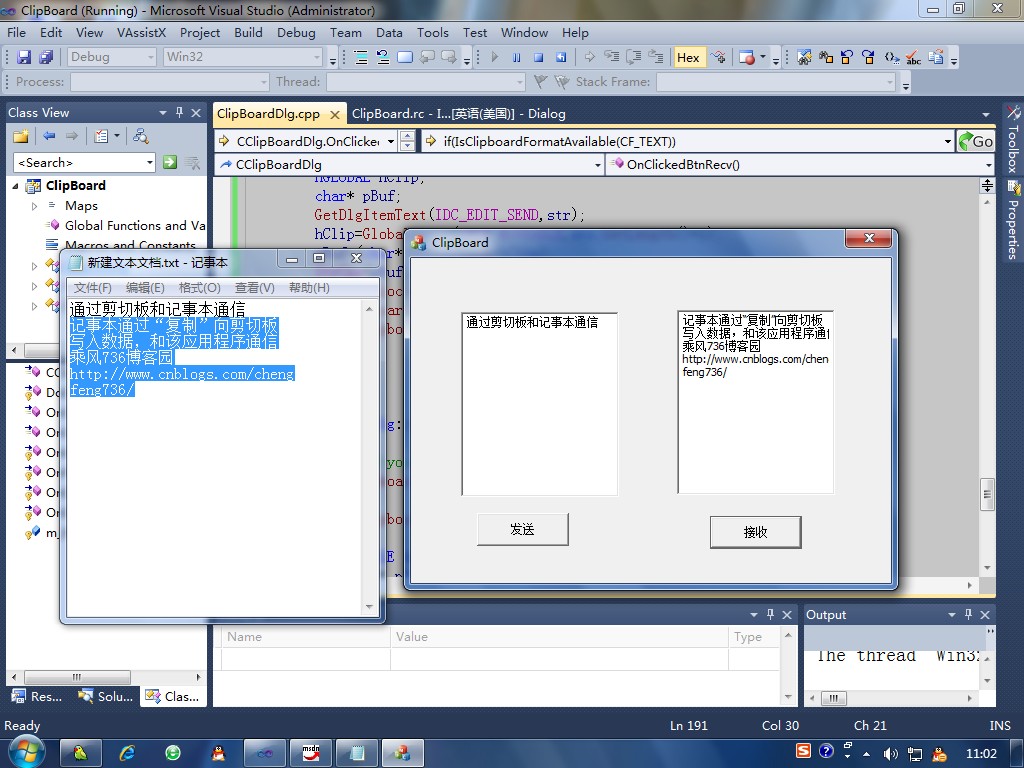Click the VAssistX Go button
This screenshot has height=768, width=1024.
(976, 141)
